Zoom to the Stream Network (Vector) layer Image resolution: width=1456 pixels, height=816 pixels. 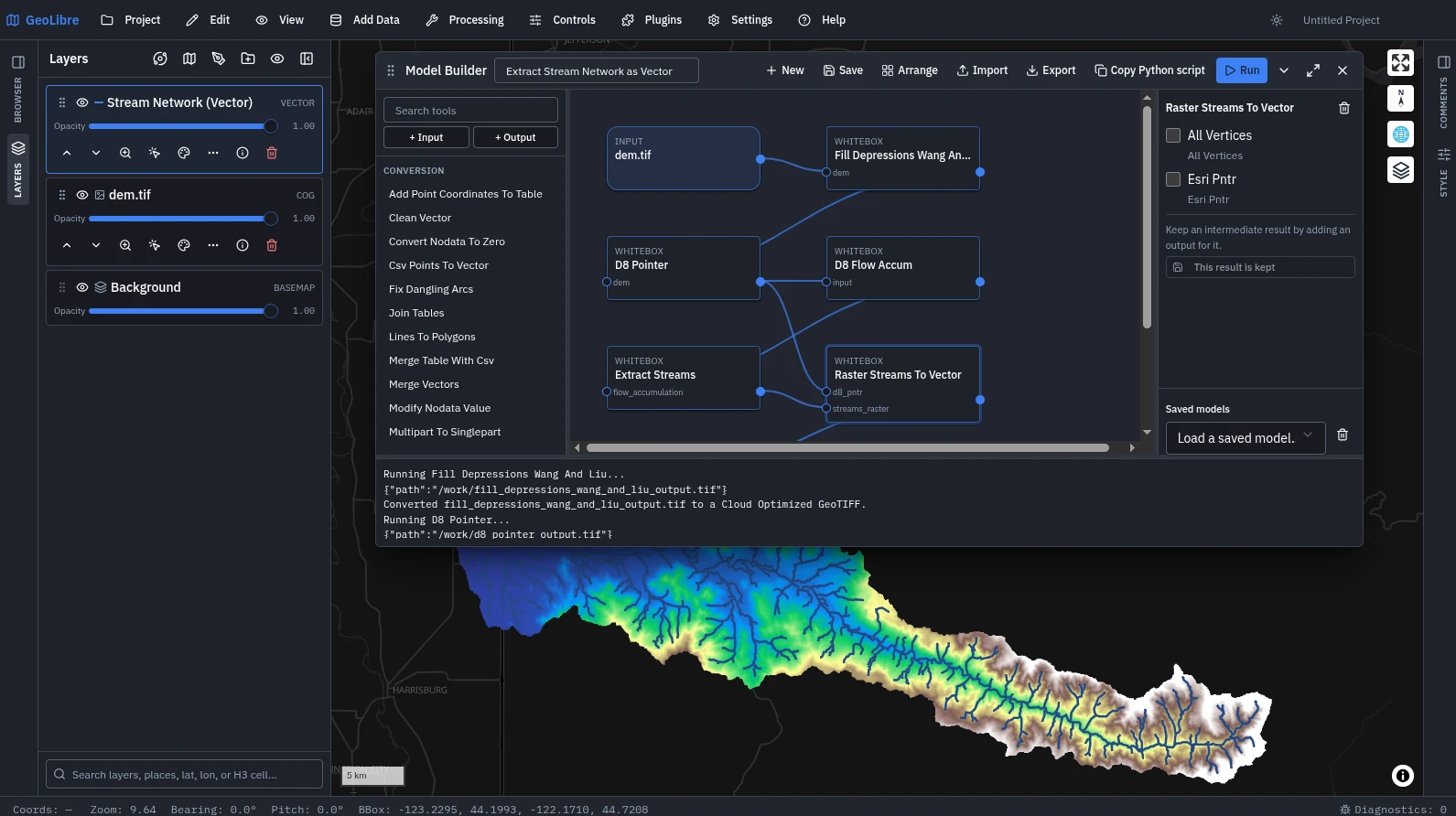pos(125,153)
